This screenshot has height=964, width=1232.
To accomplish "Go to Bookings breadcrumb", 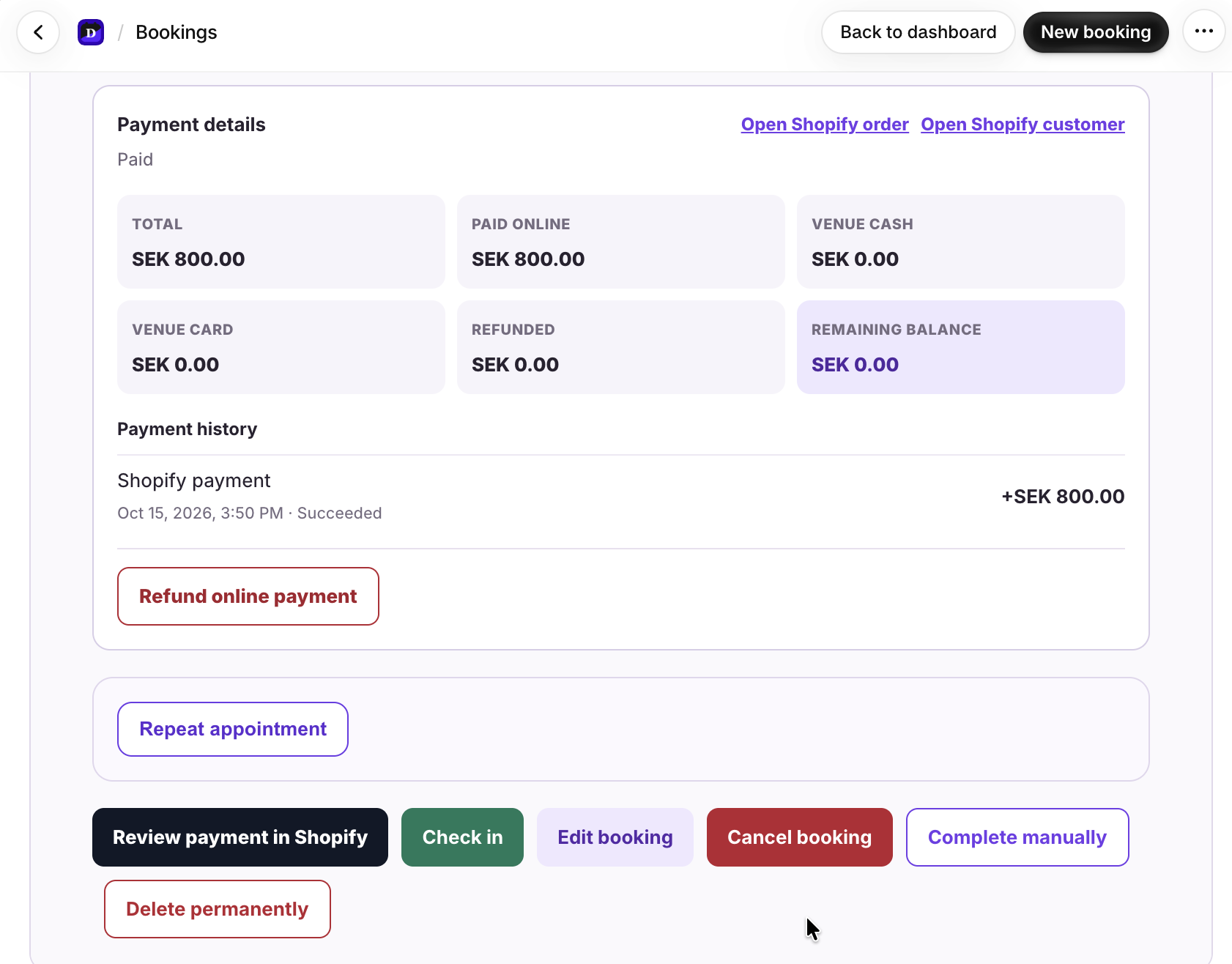I will click(177, 32).
